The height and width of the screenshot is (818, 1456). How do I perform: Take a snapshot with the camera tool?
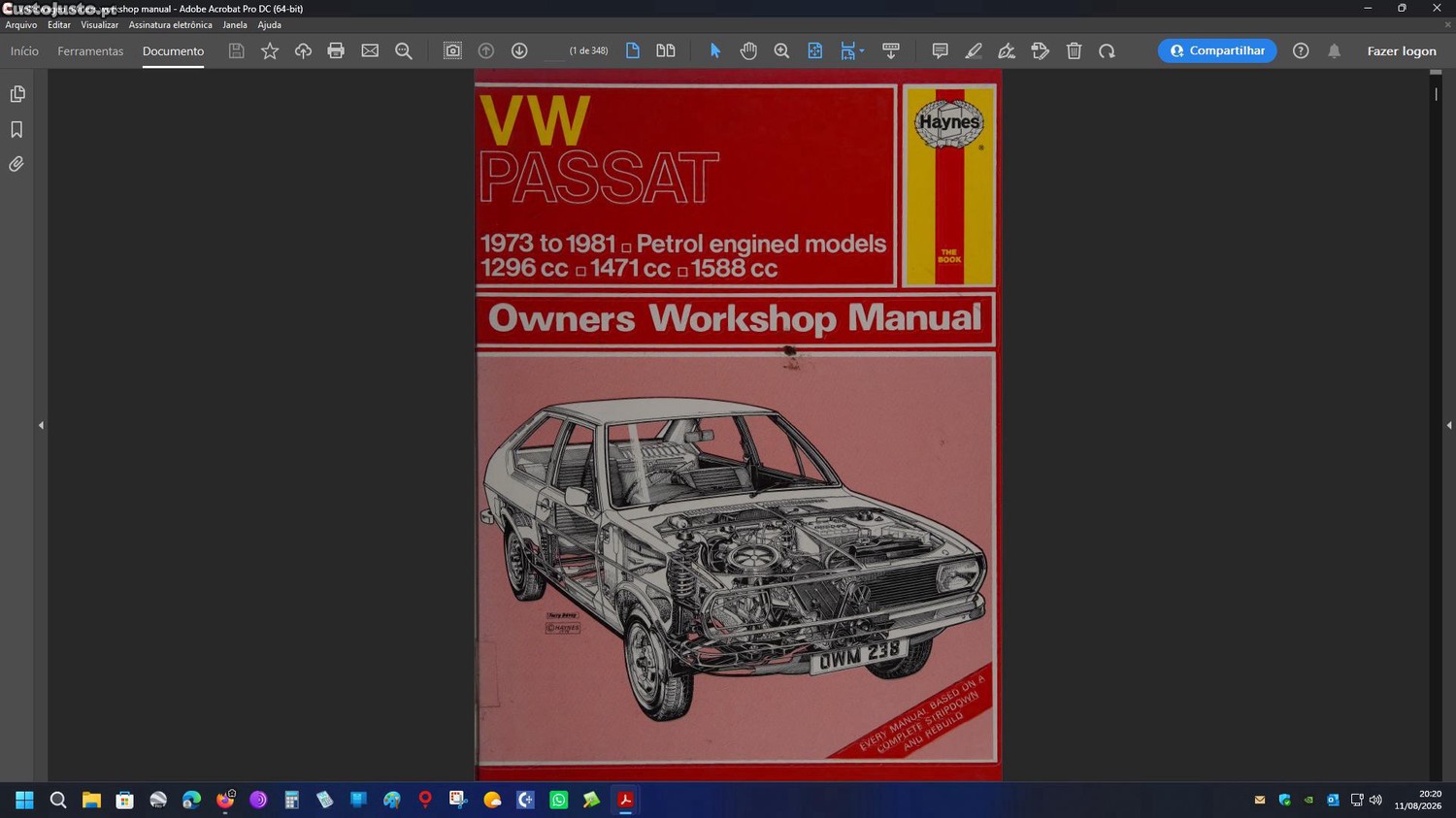[452, 51]
